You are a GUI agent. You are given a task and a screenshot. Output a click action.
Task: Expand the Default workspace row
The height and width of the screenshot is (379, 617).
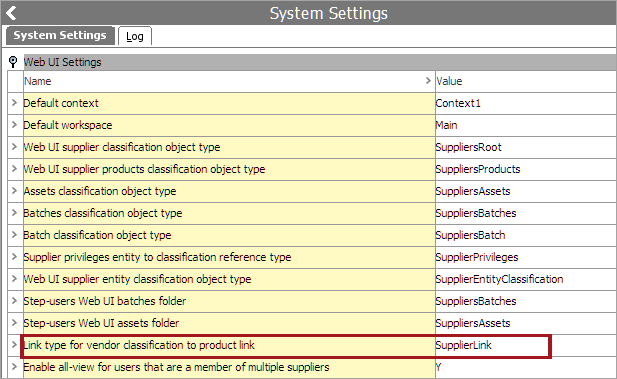(15, 125)
